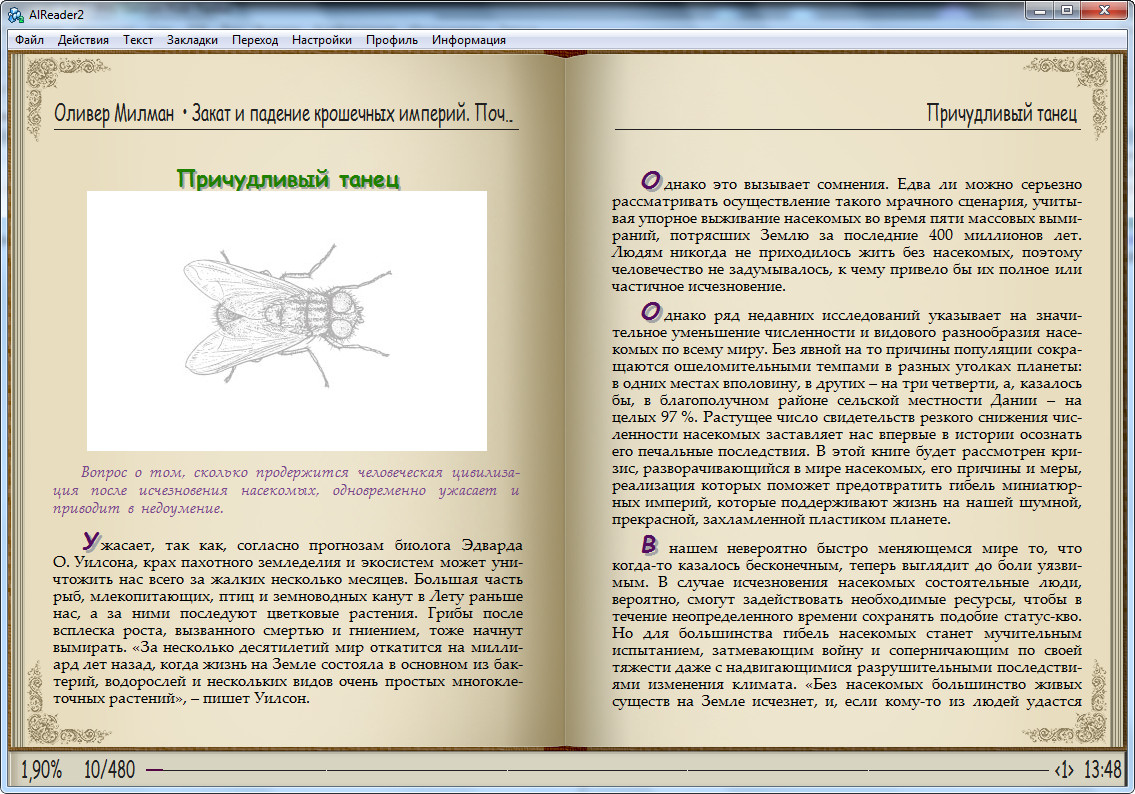This screenshot has height=794, width=1135.
Task: Click the right page header Причудливый танец
Action: coord(1002,114)
